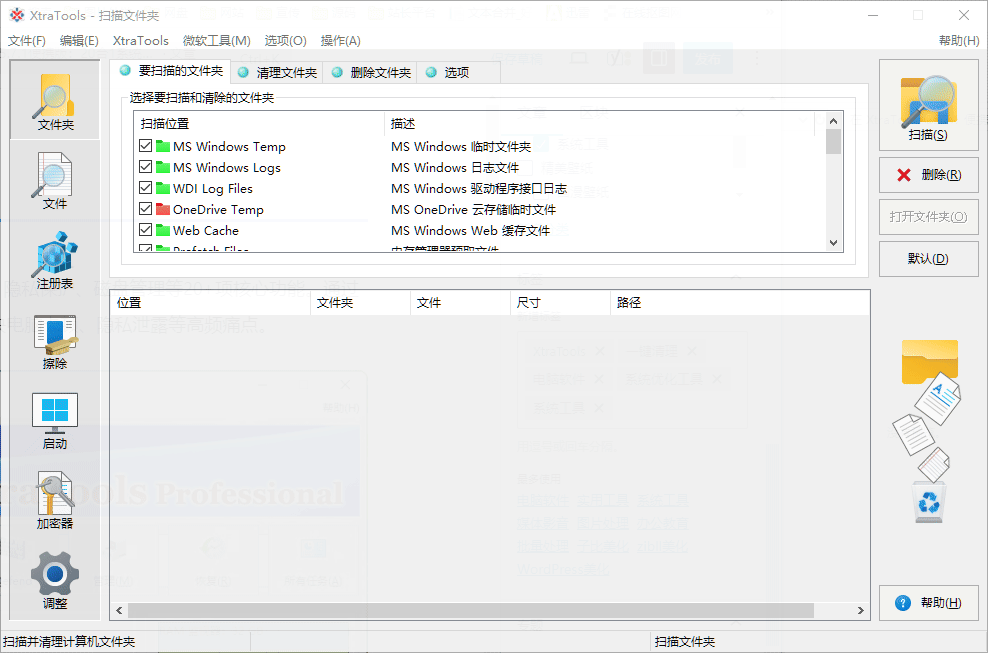Click the scan list vertical scrollbar thumb
This screenshot has width=988, height=653.
pos(834,141)
